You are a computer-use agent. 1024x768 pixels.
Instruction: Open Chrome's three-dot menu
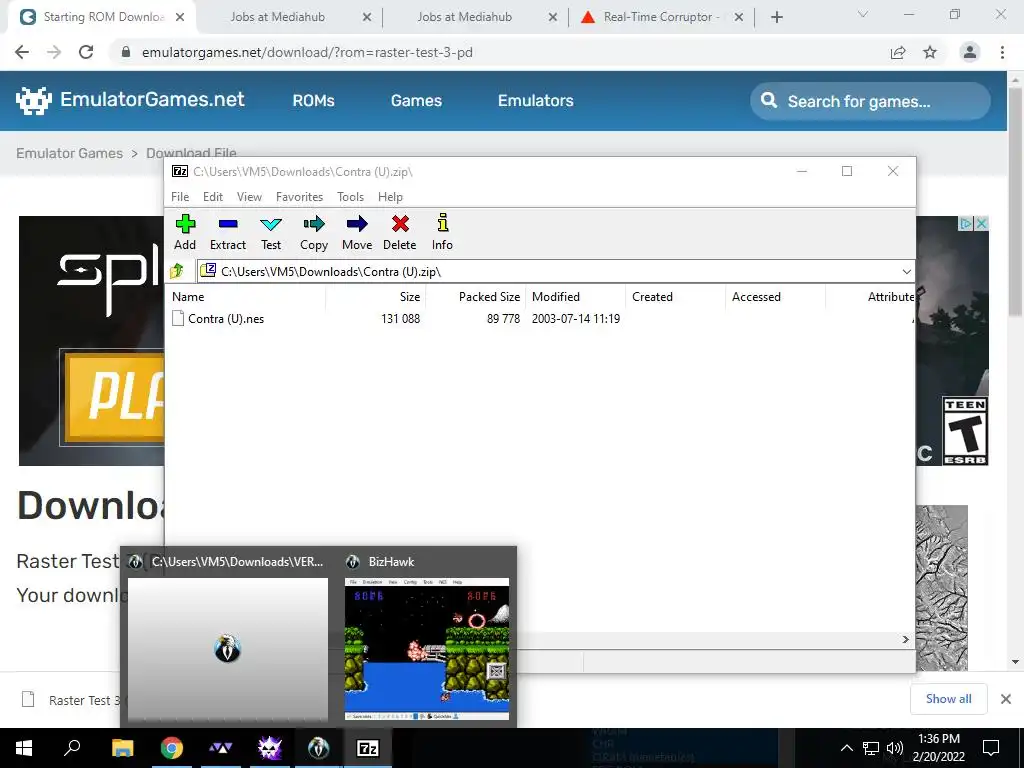point(1002,52)
